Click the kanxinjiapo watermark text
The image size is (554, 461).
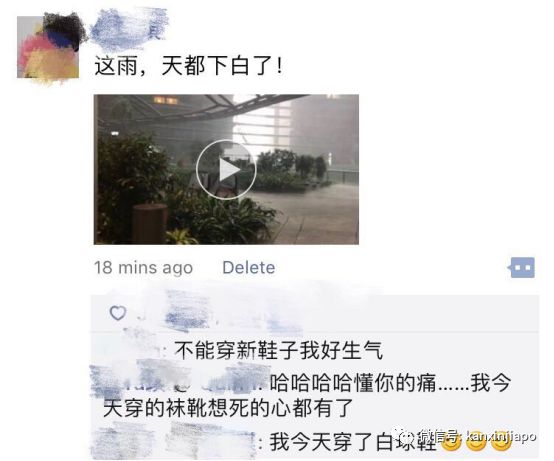[x=501, y=437]
